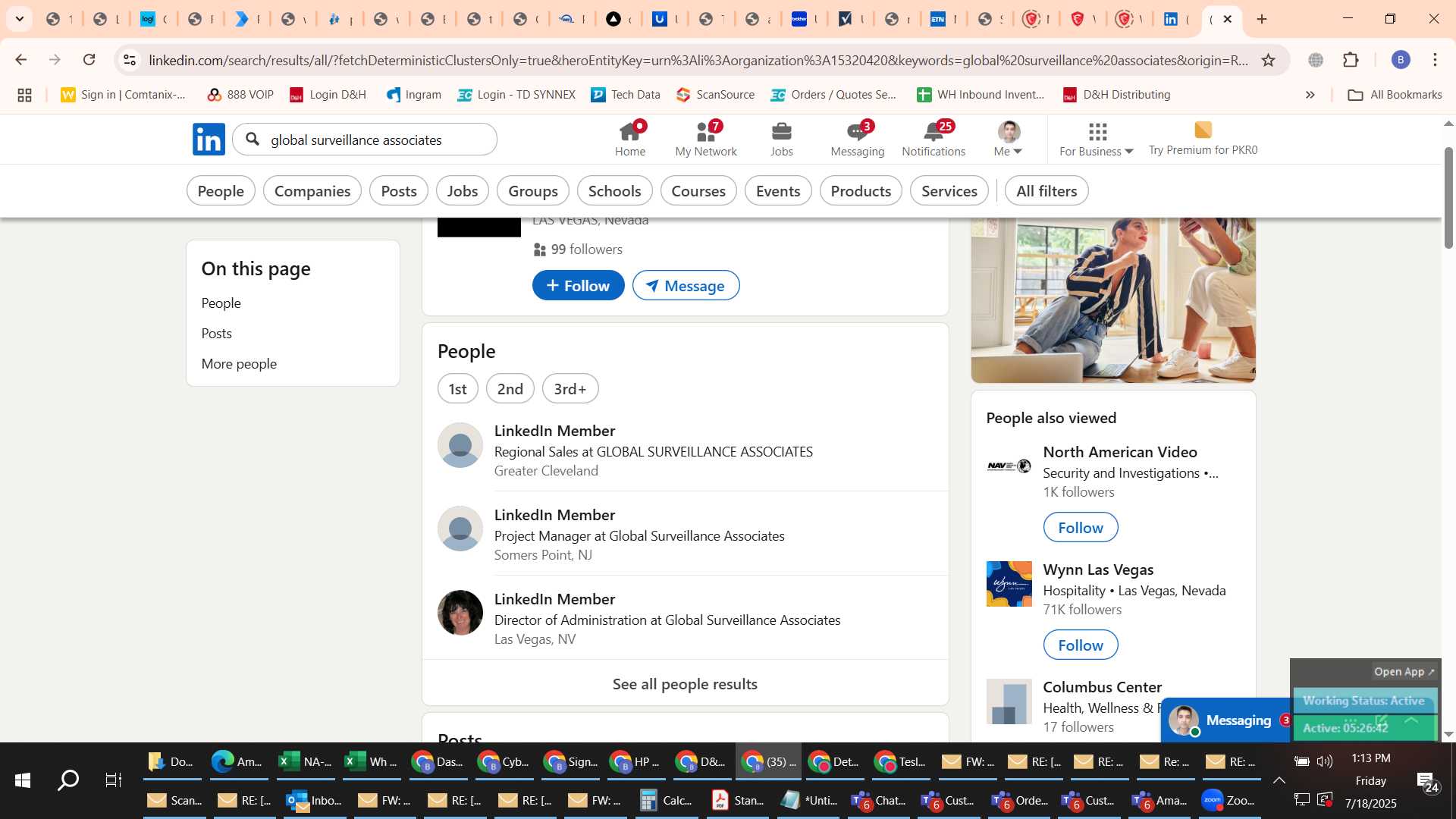
Task: Click Try Premium for PKR0 link
Action: [x=1203, y=140]
